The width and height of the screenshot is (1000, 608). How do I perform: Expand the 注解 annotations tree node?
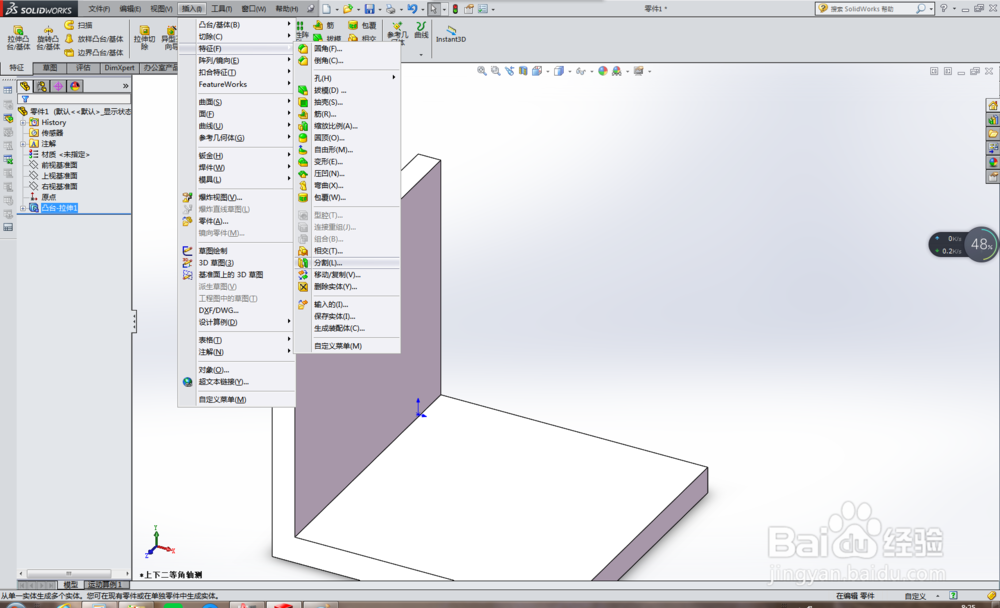(23, 144)
